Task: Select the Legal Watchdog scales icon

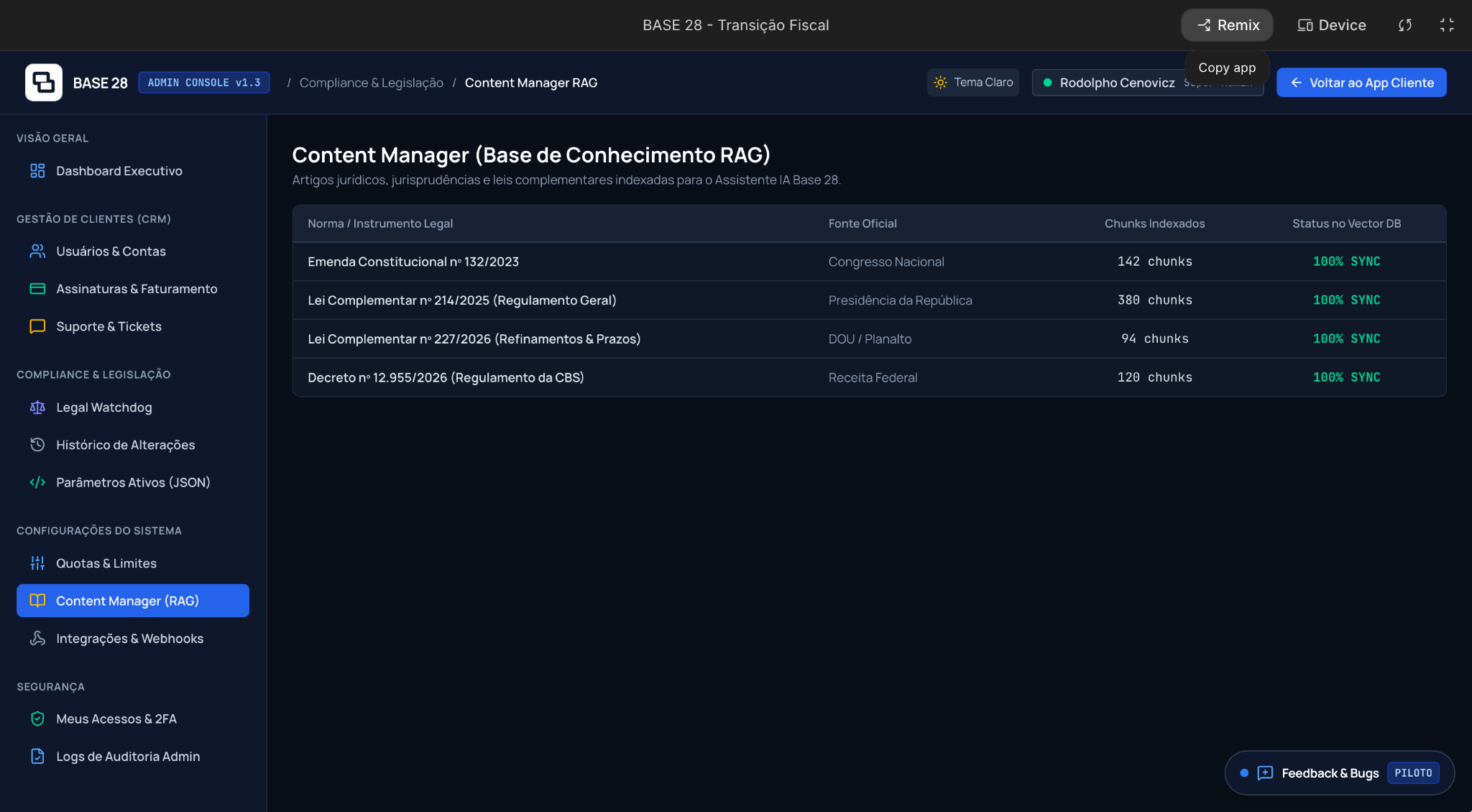Action: (x=37, y=407)
